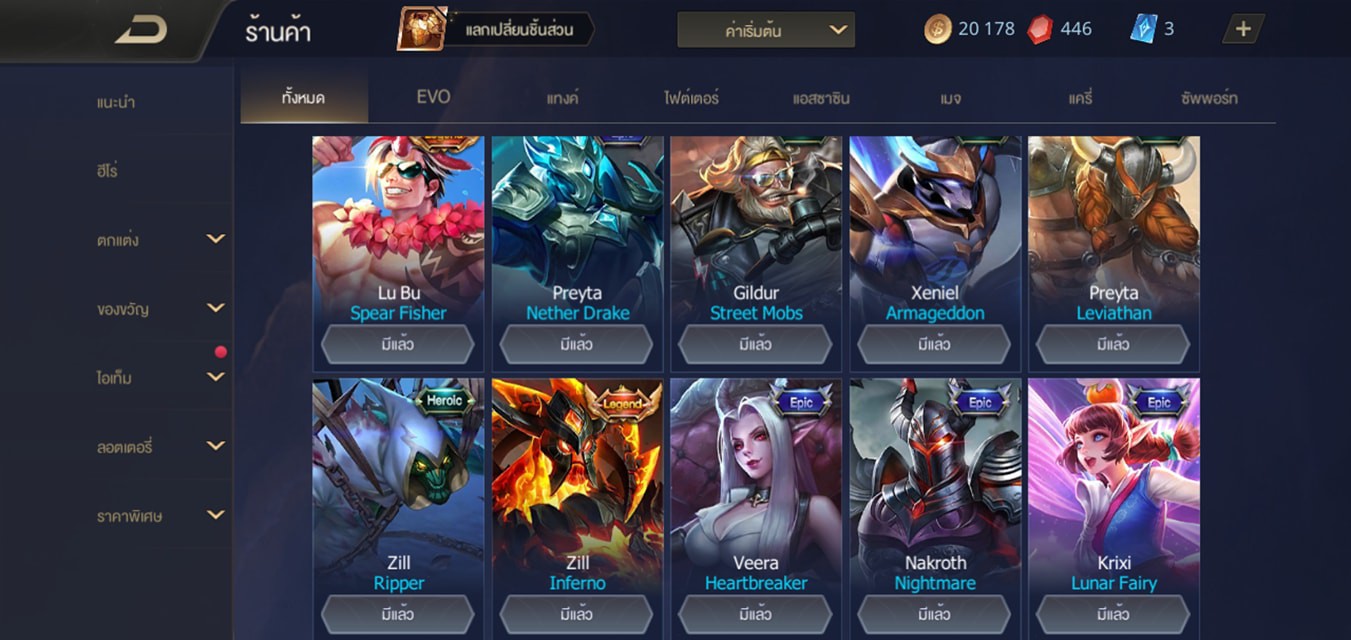Viewport: 1351px width, 640px height.
Task: Click the มีแล้ว button under Lu Bu
Action: pyautogui.click(x=398, y=345)
